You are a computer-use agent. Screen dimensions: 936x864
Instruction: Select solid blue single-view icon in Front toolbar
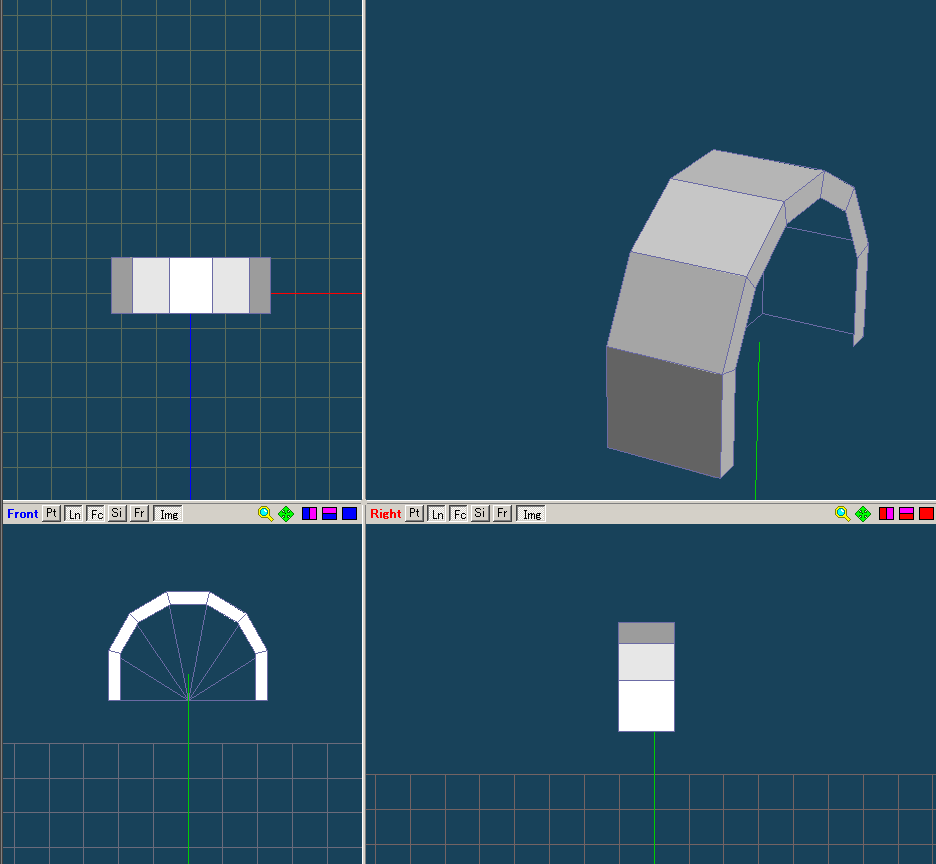pyautogui.click(x=349, y=514)
